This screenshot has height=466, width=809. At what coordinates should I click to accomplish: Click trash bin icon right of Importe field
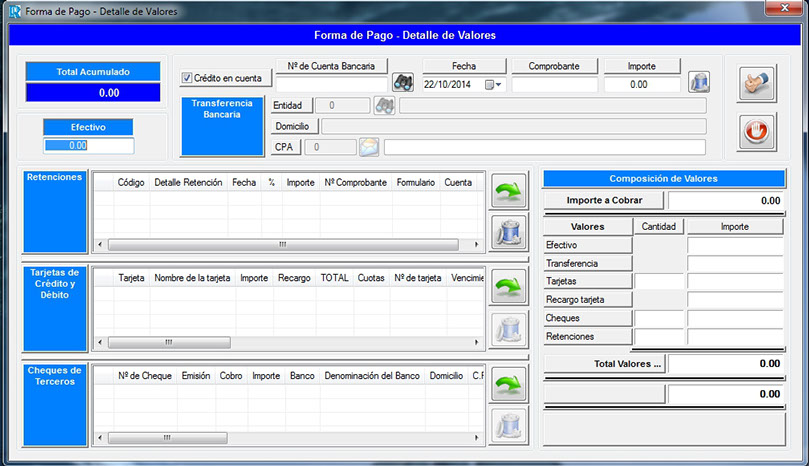coord(699,82)
